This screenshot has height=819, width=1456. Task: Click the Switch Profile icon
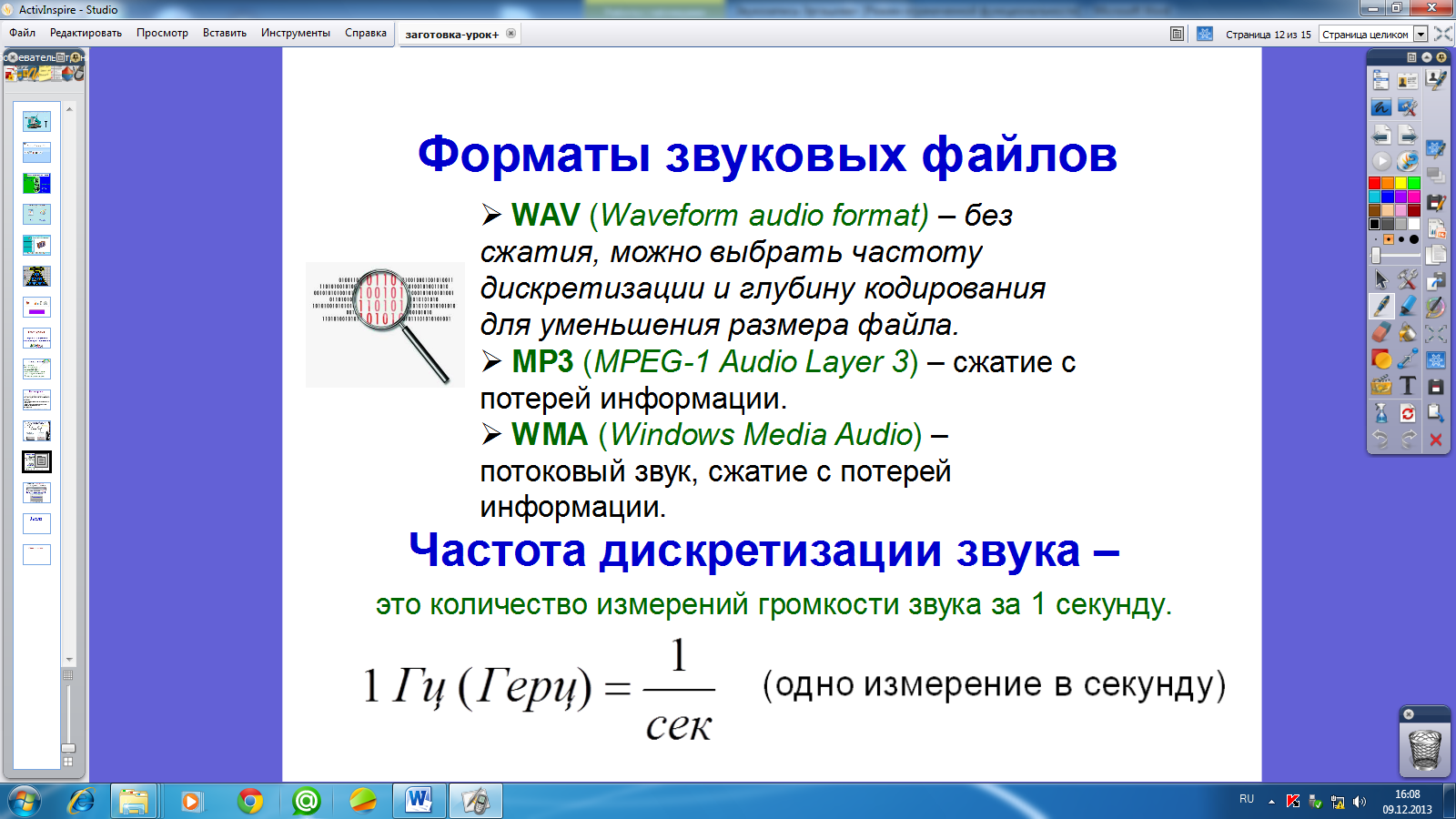tap(1408, 81)
